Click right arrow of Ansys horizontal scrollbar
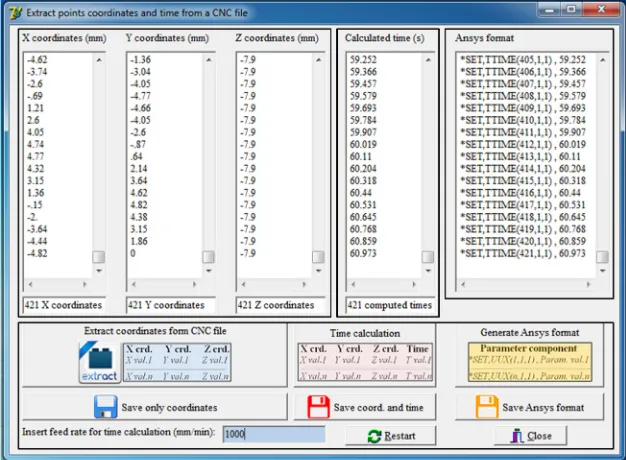626x460 pixels. 588,284
